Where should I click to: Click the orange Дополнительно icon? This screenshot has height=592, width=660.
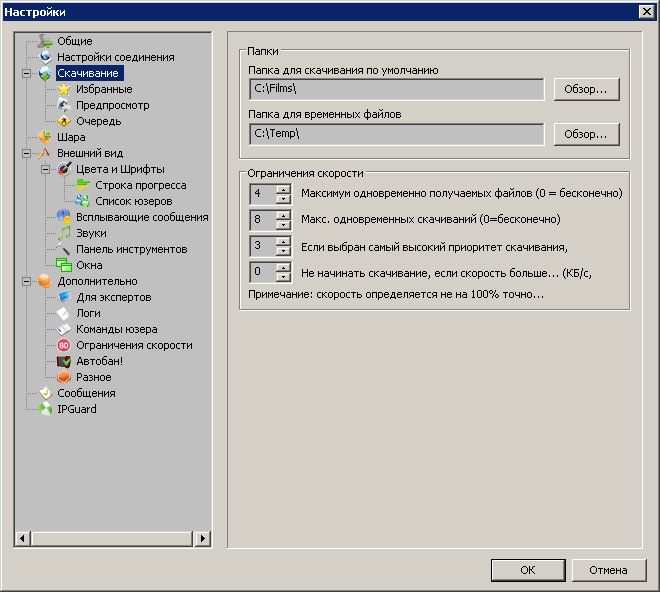(x=45, y=281)
